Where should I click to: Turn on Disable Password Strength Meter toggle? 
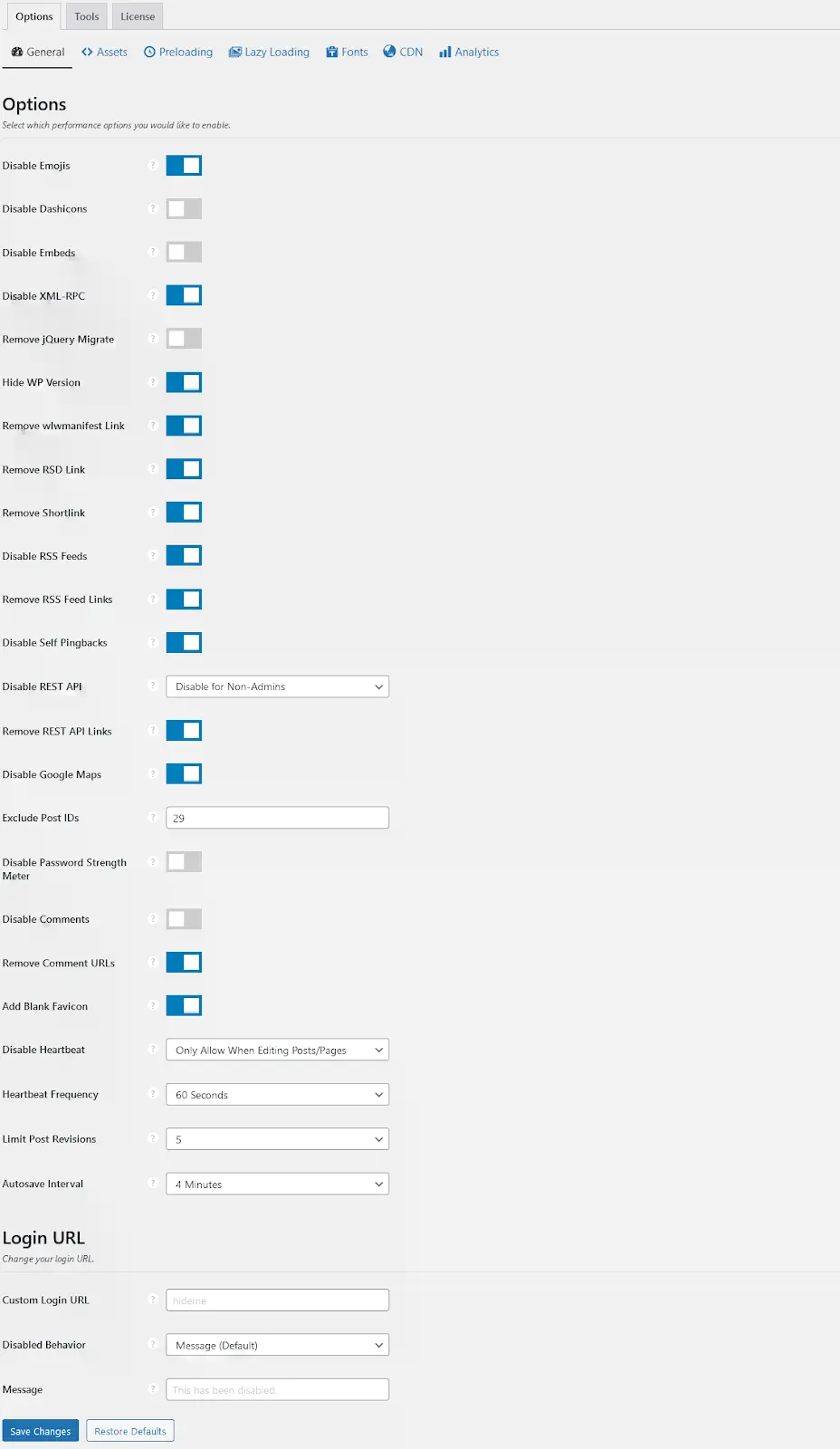pyautogui.click(x=184, y=861)
